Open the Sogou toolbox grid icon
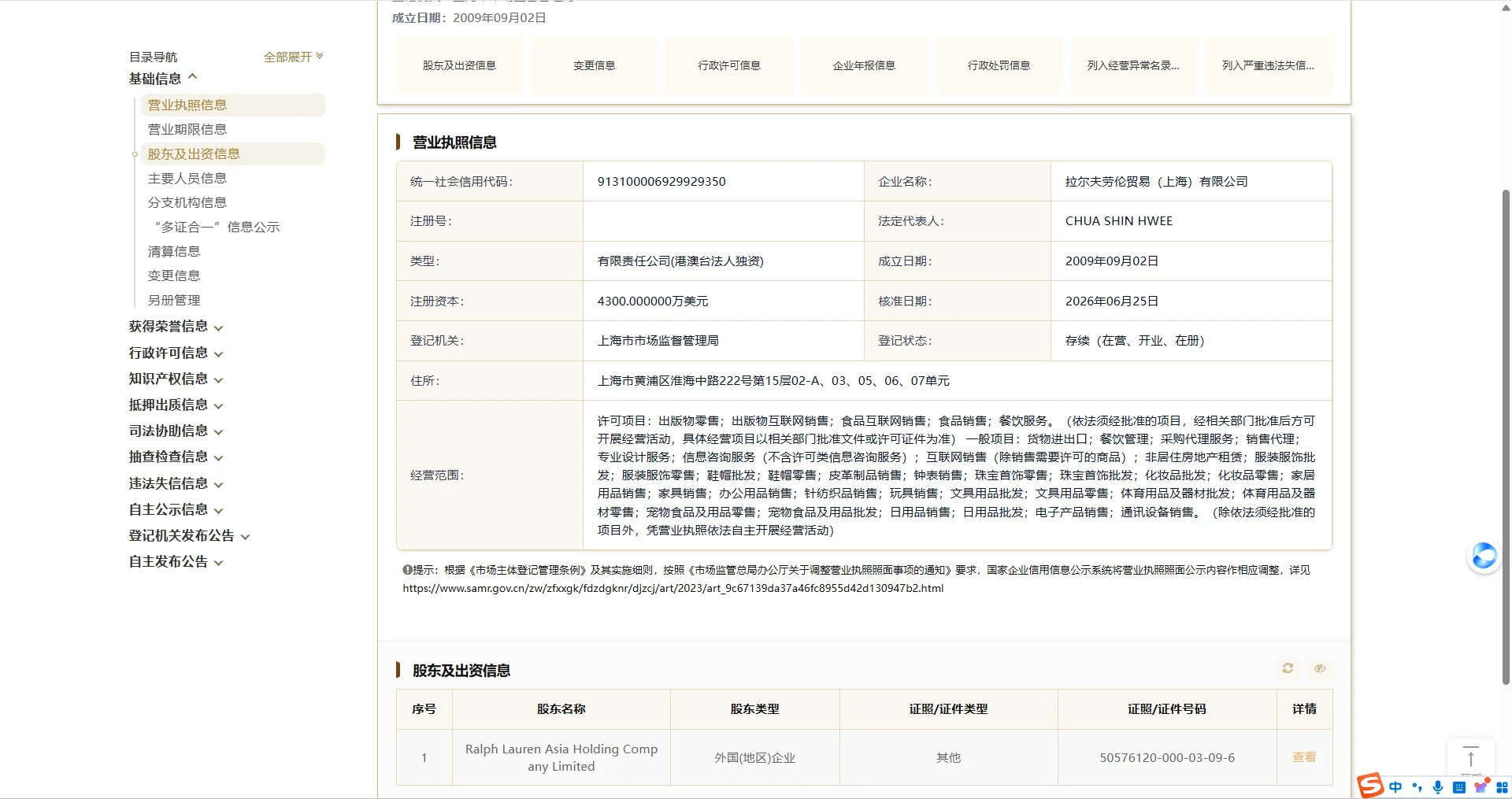Screen dimensions: 1512x799 (1502, 787)
